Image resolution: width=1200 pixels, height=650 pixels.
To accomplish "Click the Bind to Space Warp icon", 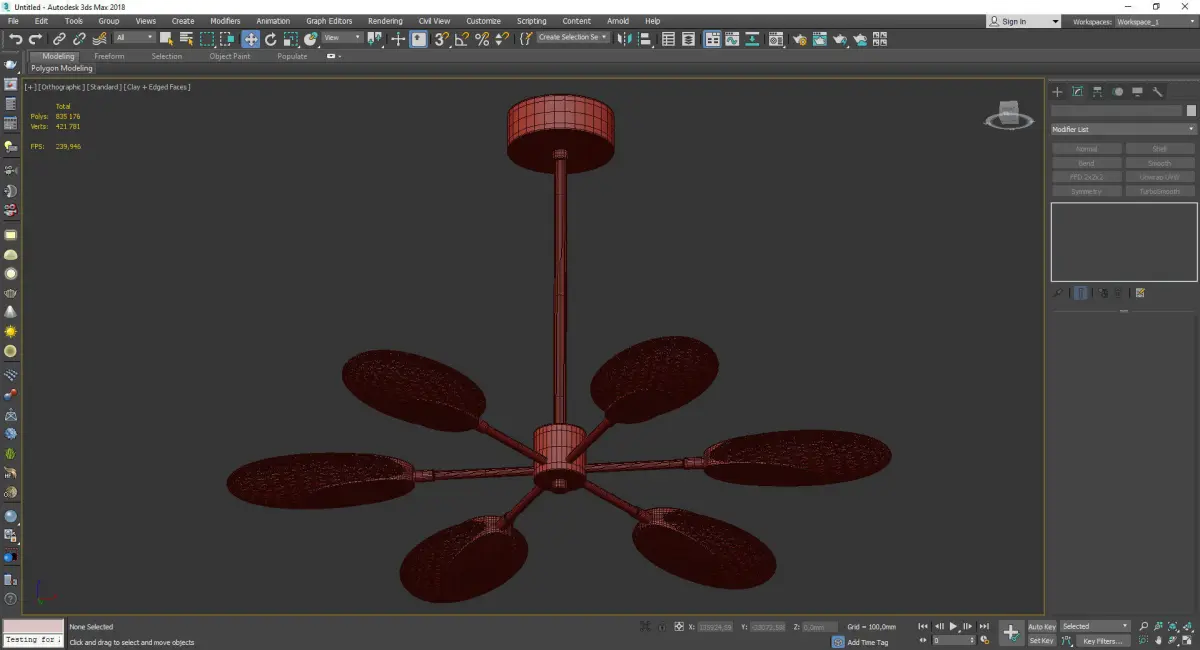I will coord(99,39).
